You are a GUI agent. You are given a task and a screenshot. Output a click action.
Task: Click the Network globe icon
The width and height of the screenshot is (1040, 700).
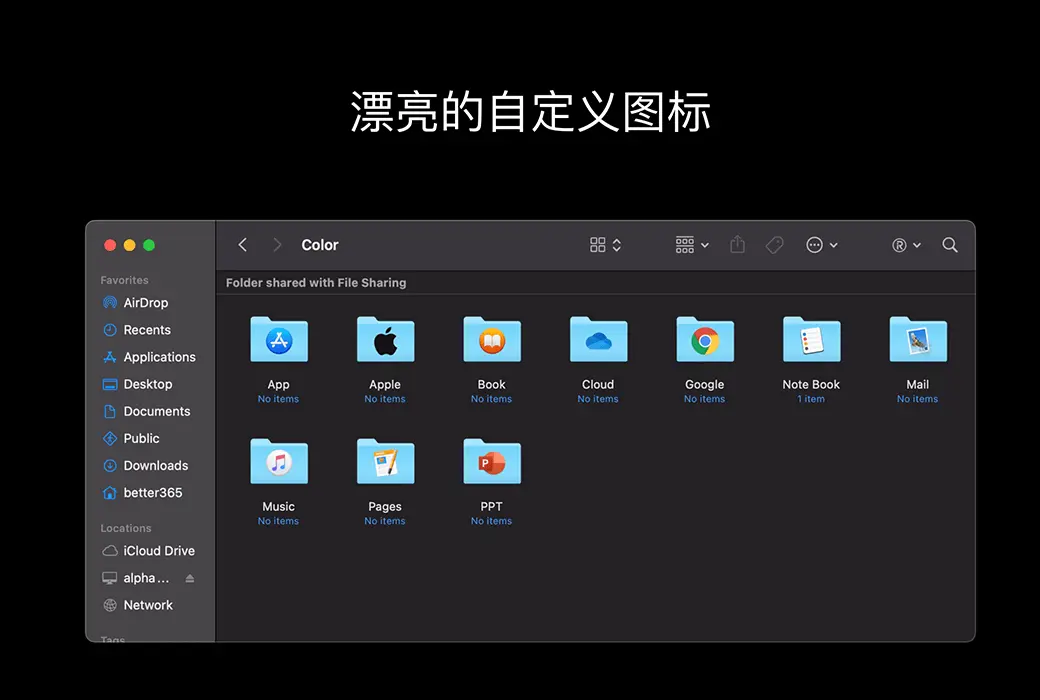point(110,605)
